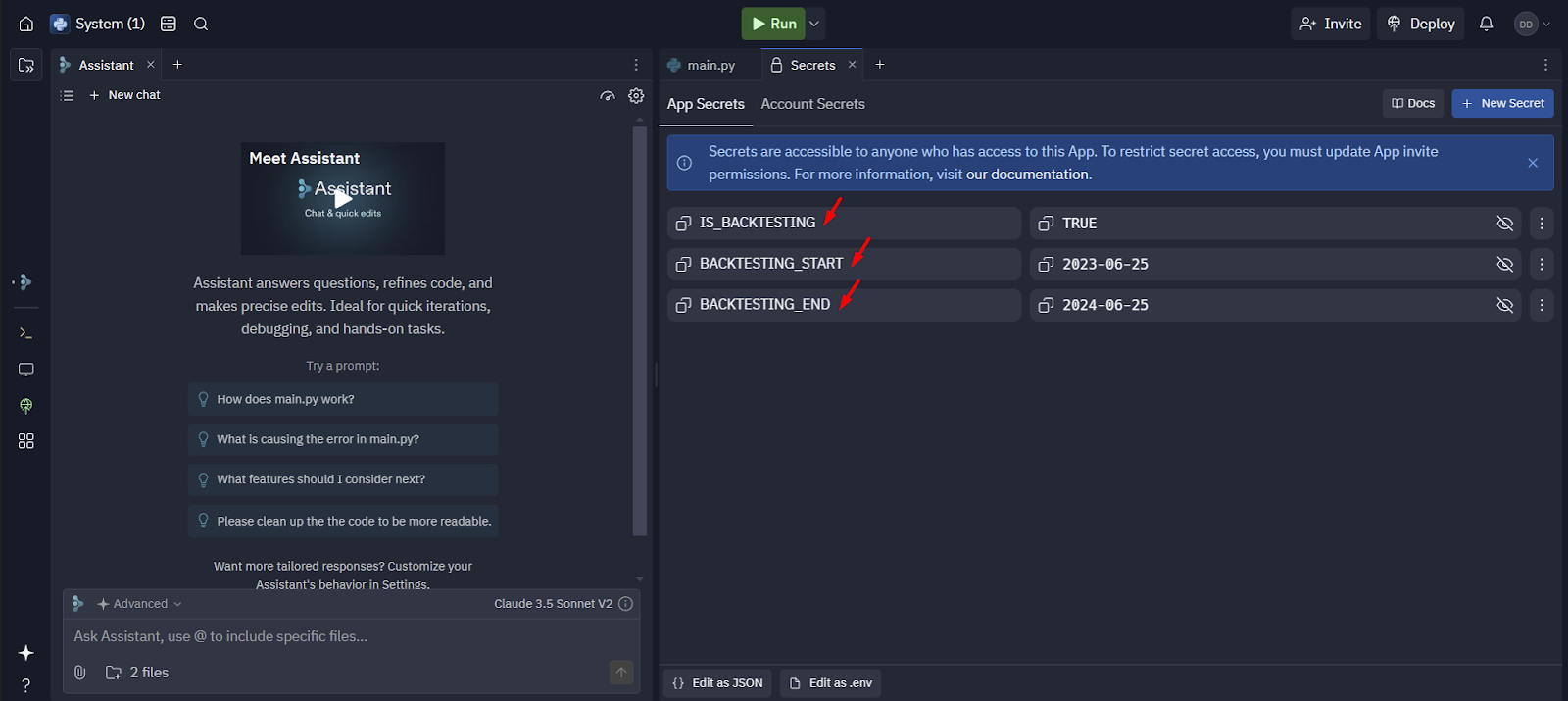Copy the TRUE secret value
1568x701 pixels.
[1046, 224]
